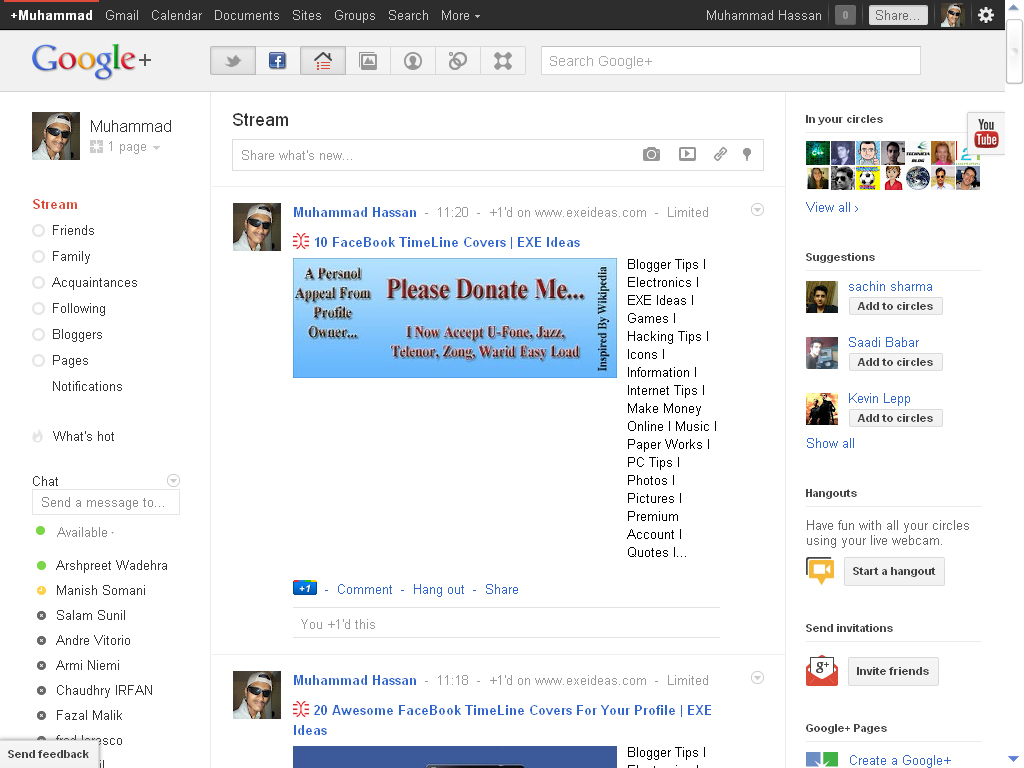Open options arrow on 11:18 post
Viewport: 1024px width, 768px height.
757,678
